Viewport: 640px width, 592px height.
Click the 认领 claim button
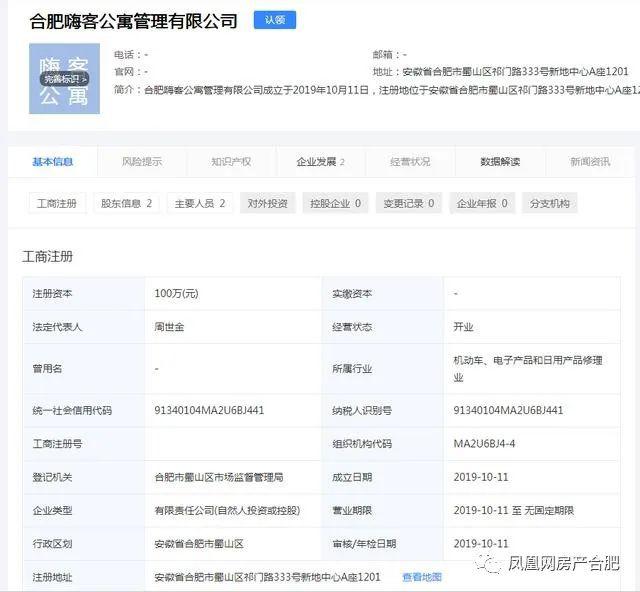point(275,20)
